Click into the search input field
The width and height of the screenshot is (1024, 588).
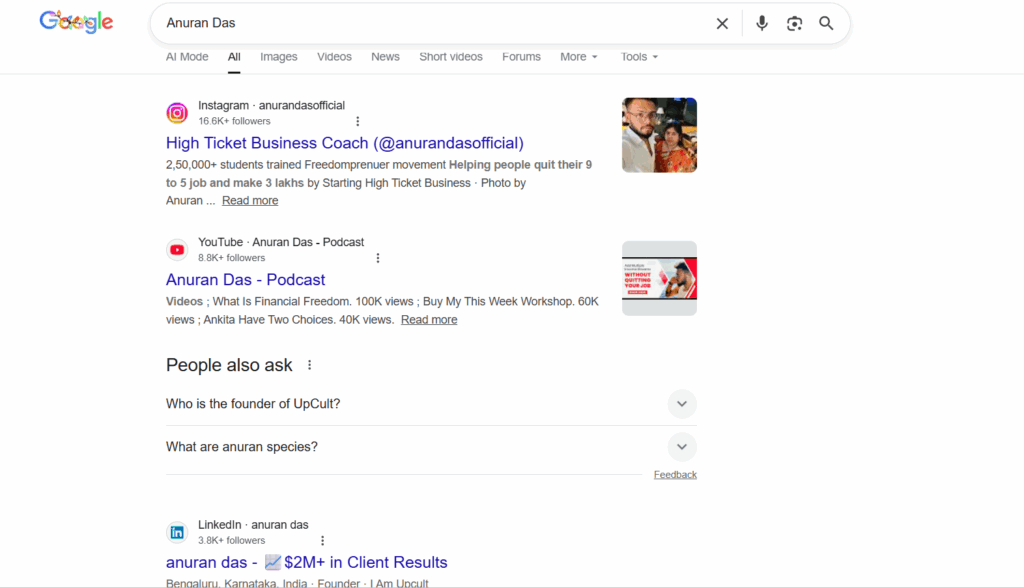430,23
